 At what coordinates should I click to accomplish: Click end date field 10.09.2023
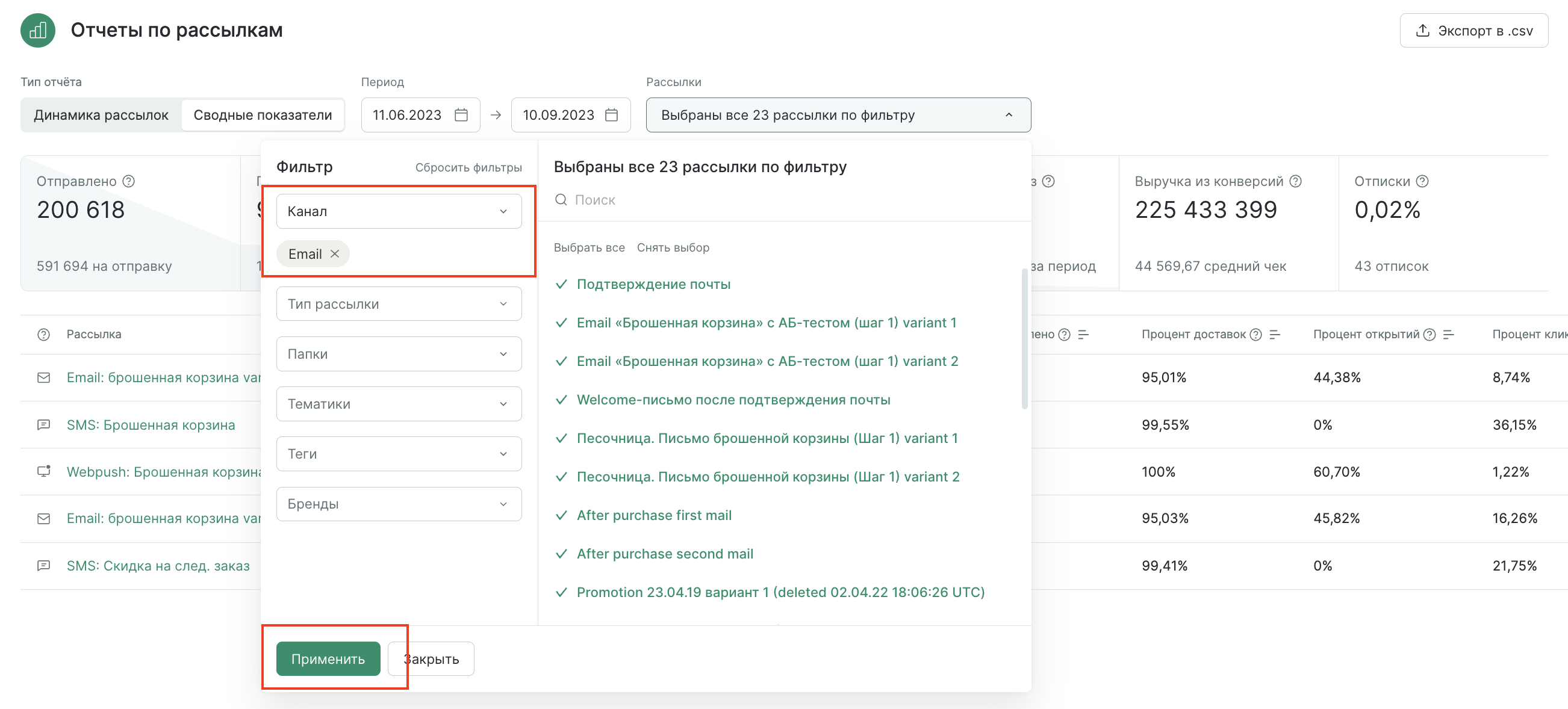pos(571,115)
